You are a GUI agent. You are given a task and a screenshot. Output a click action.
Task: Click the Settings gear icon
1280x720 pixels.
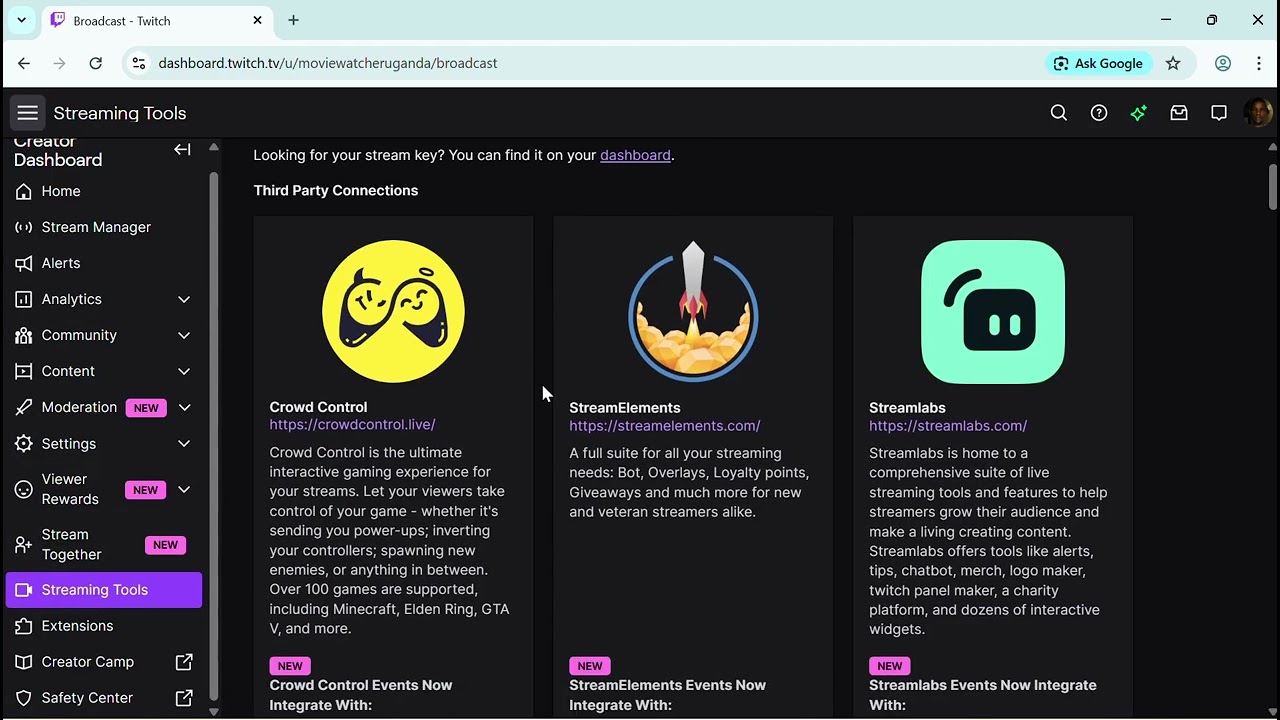(24, 444)
